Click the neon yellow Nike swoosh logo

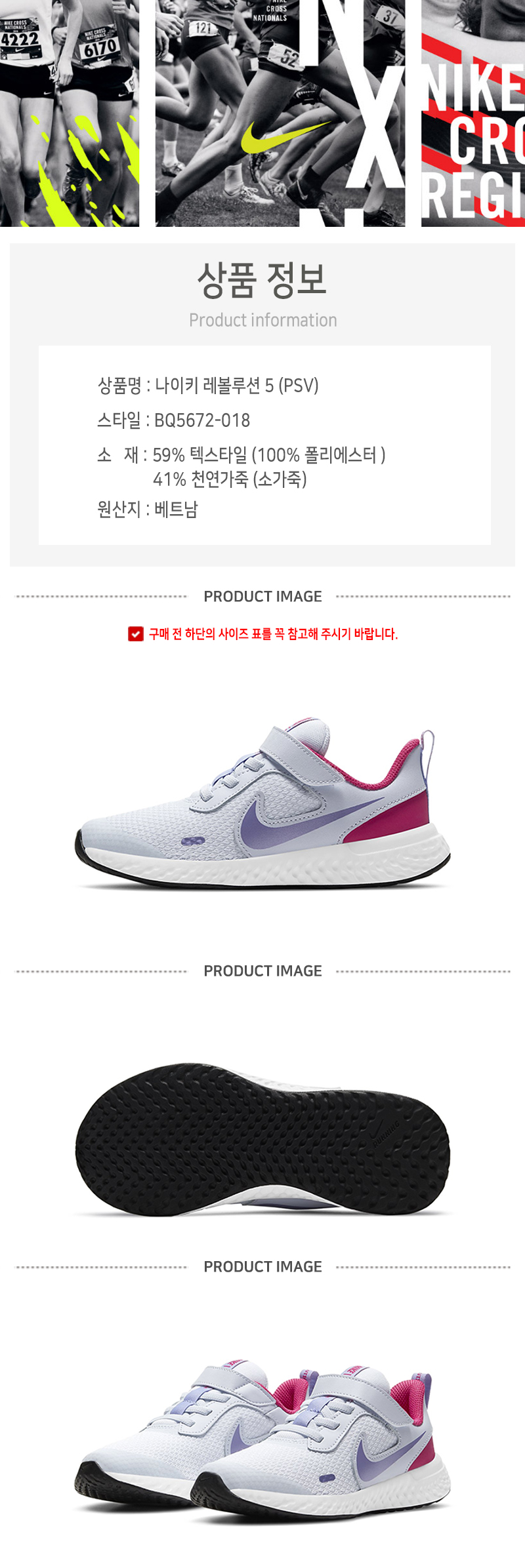pyautogui.click(x=285, y=136)
